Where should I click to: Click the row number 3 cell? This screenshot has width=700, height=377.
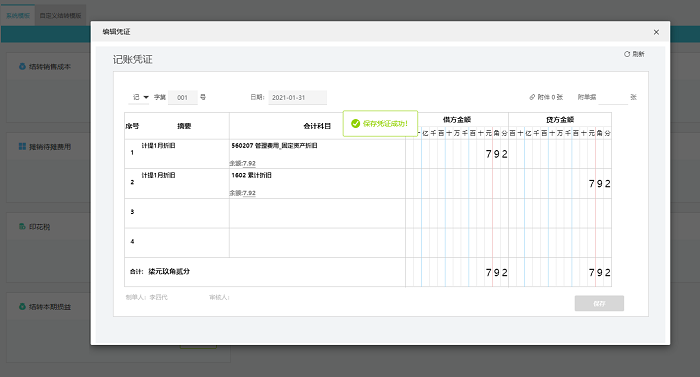(x=132, y=212)
